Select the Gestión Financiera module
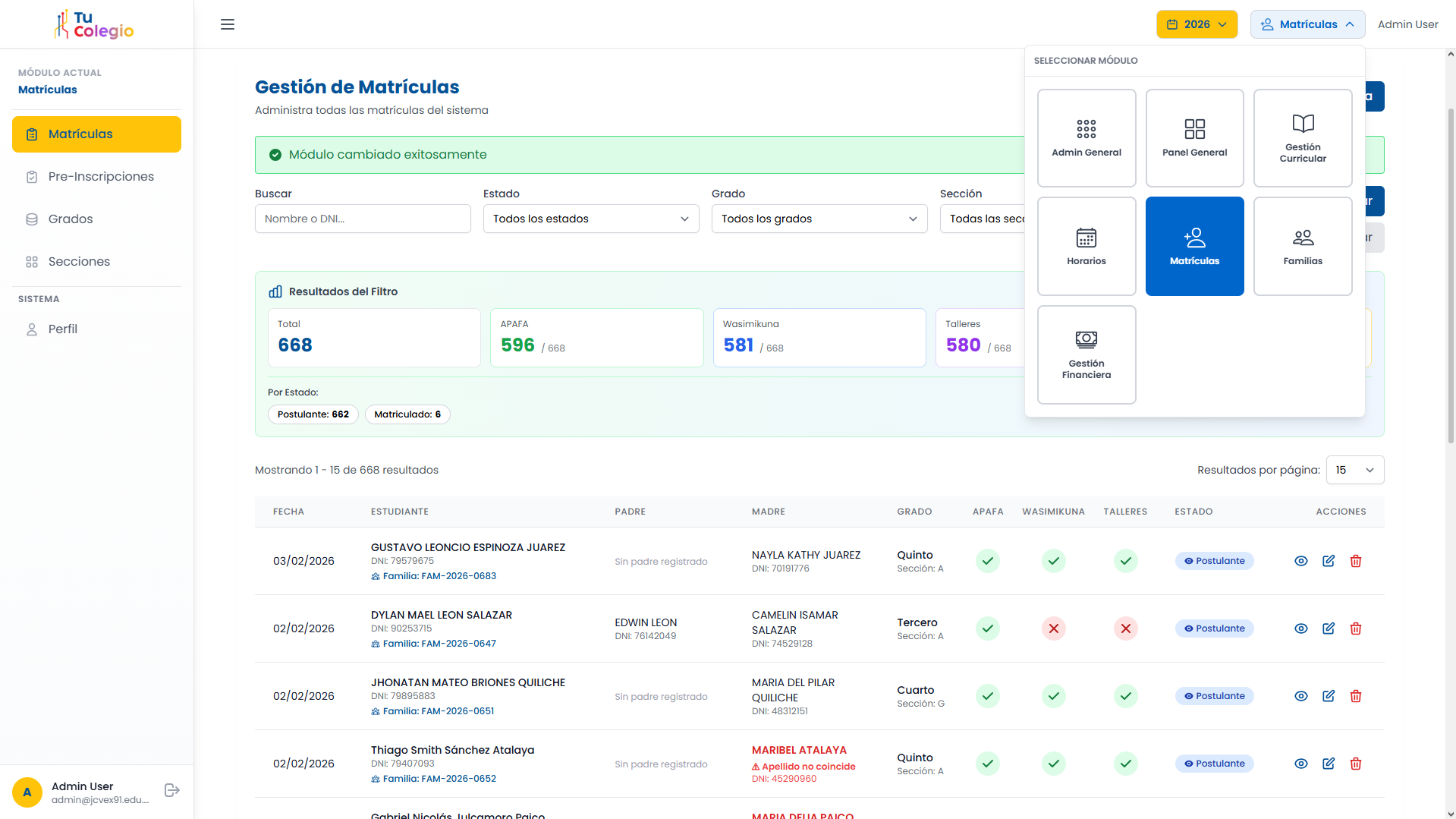The width and height of the screenshot is (1456, 819). pos(1086,354)
